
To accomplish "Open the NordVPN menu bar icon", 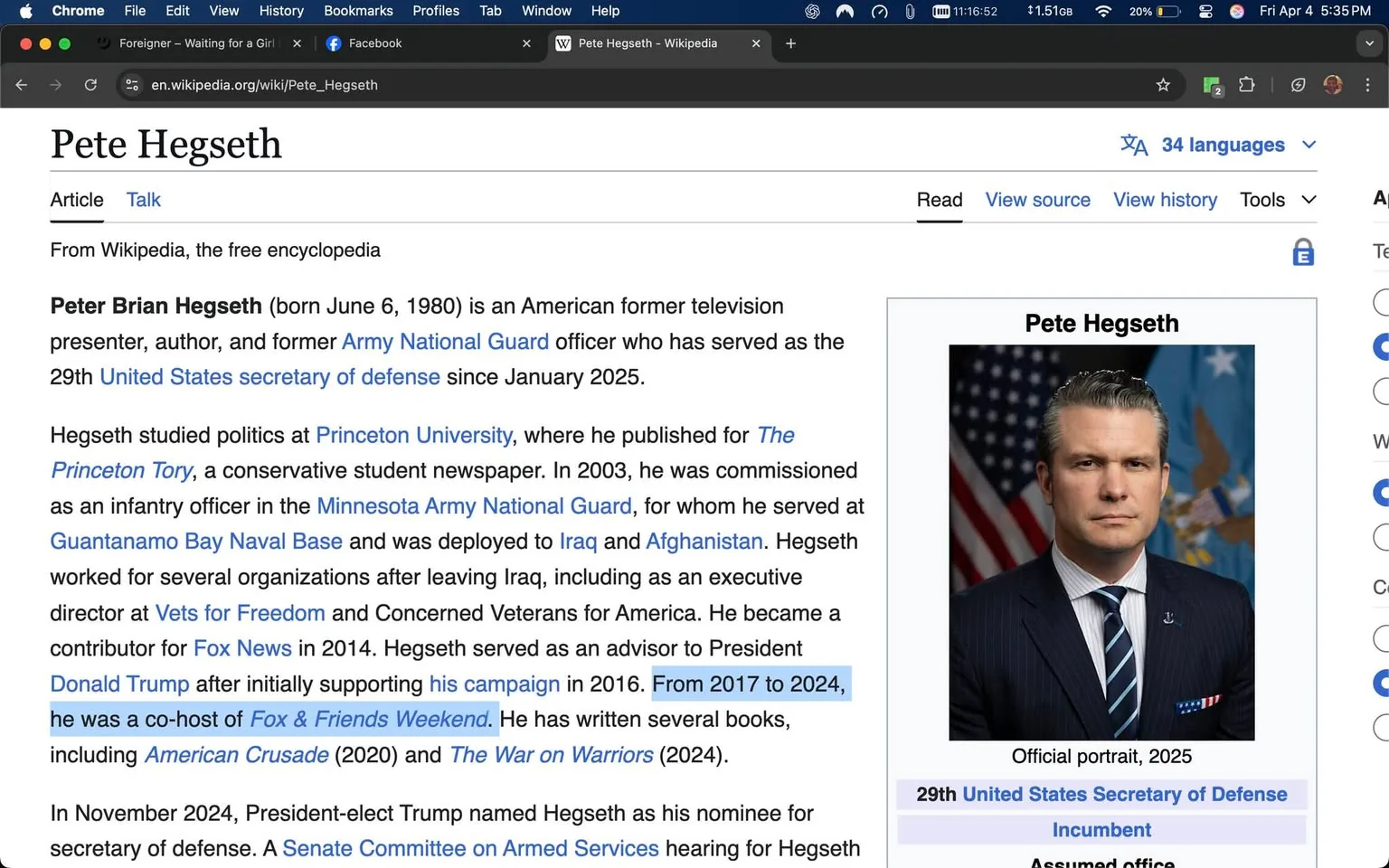I will 844,11.
